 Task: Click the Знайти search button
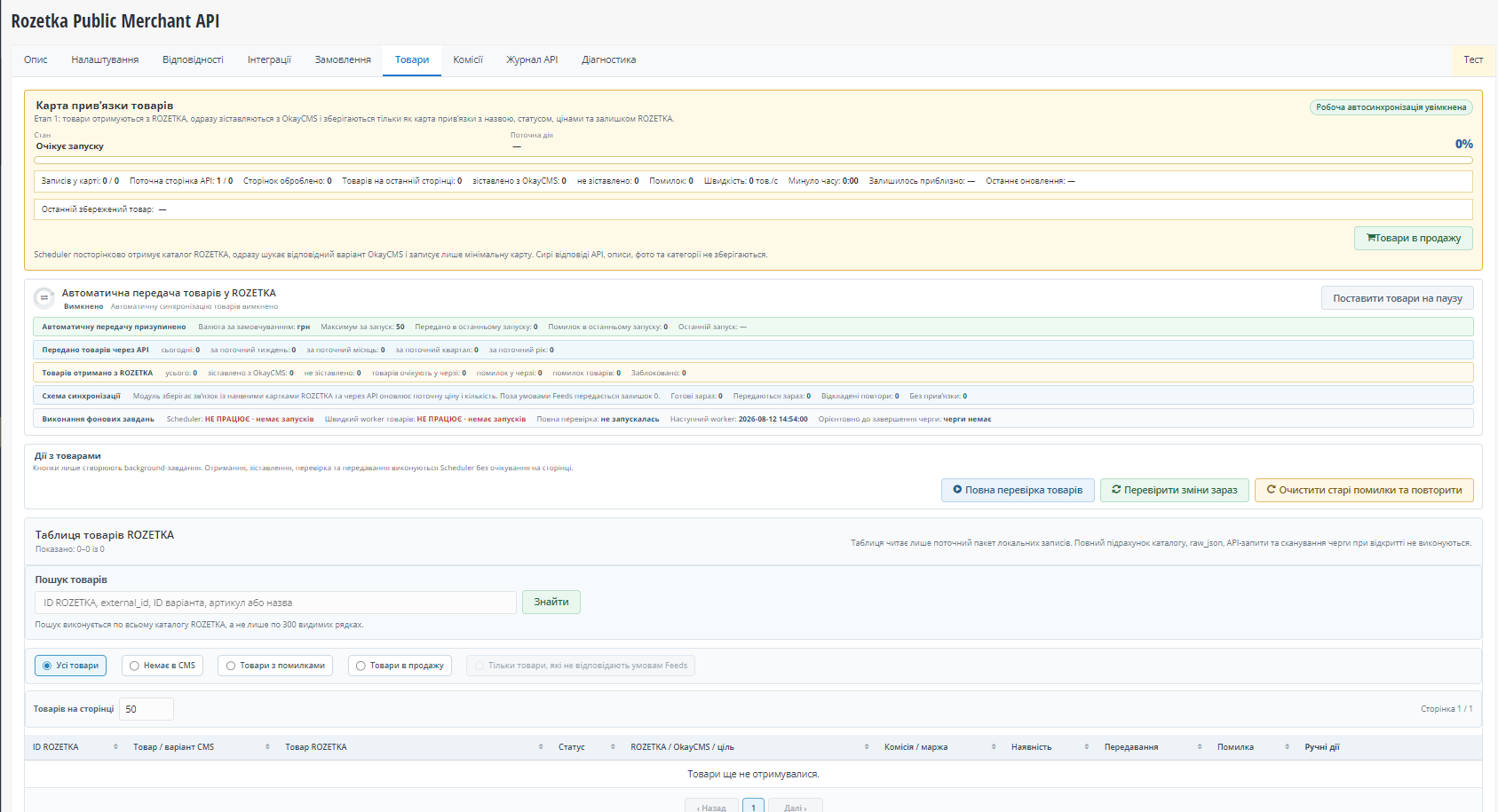[x=551, y=602]
